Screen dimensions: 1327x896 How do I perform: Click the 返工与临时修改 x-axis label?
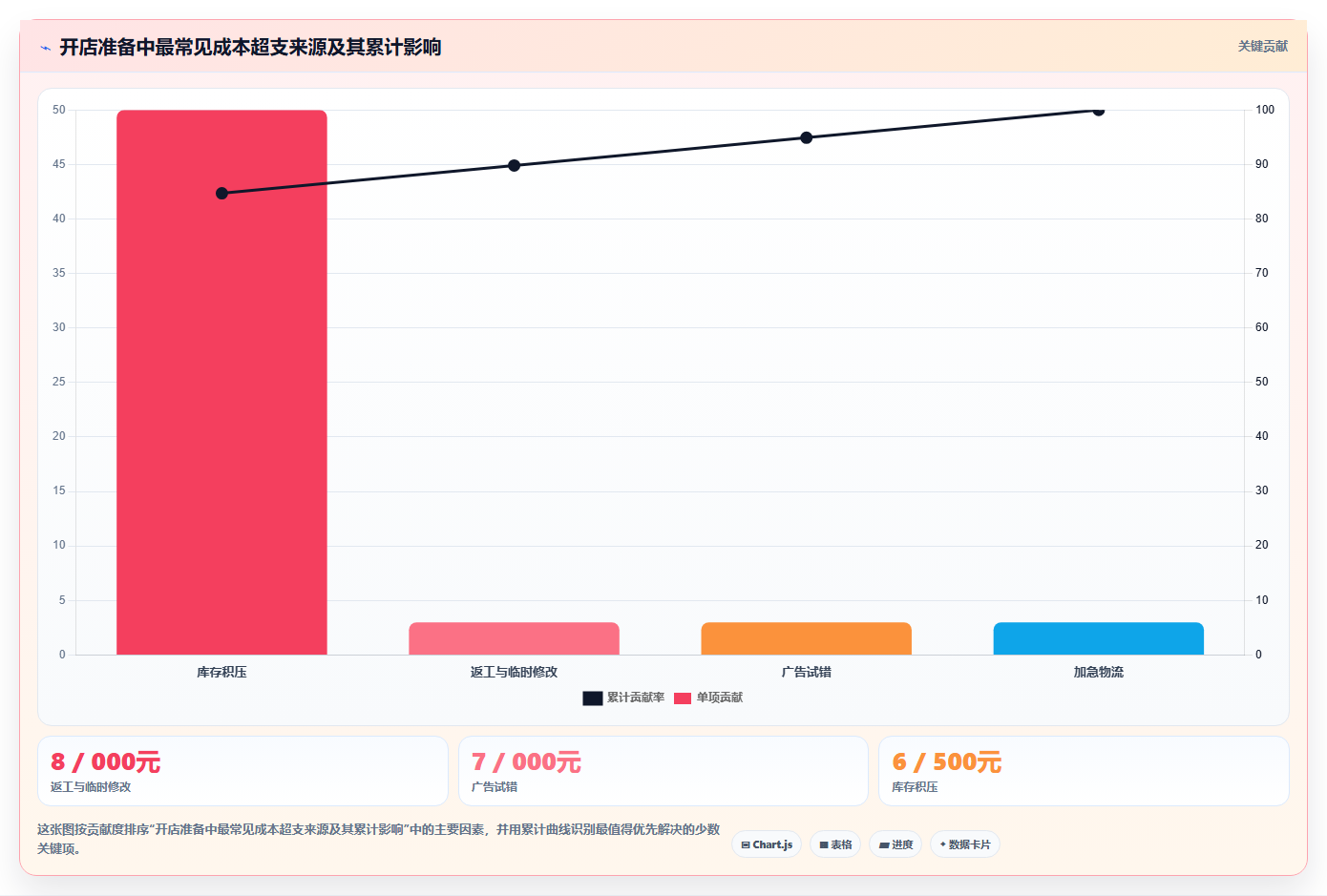(x=514, y=673)
